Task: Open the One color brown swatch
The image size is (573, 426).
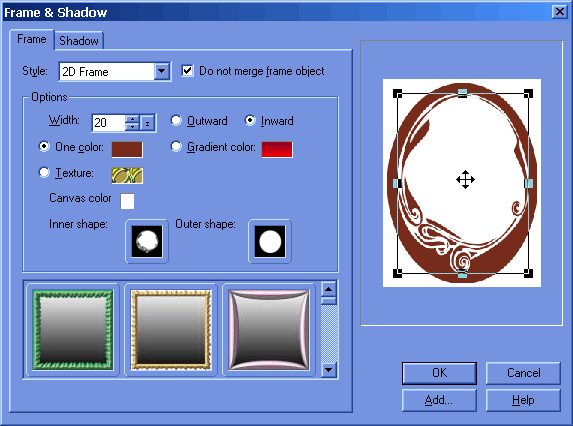Action: tap(127, 149)
